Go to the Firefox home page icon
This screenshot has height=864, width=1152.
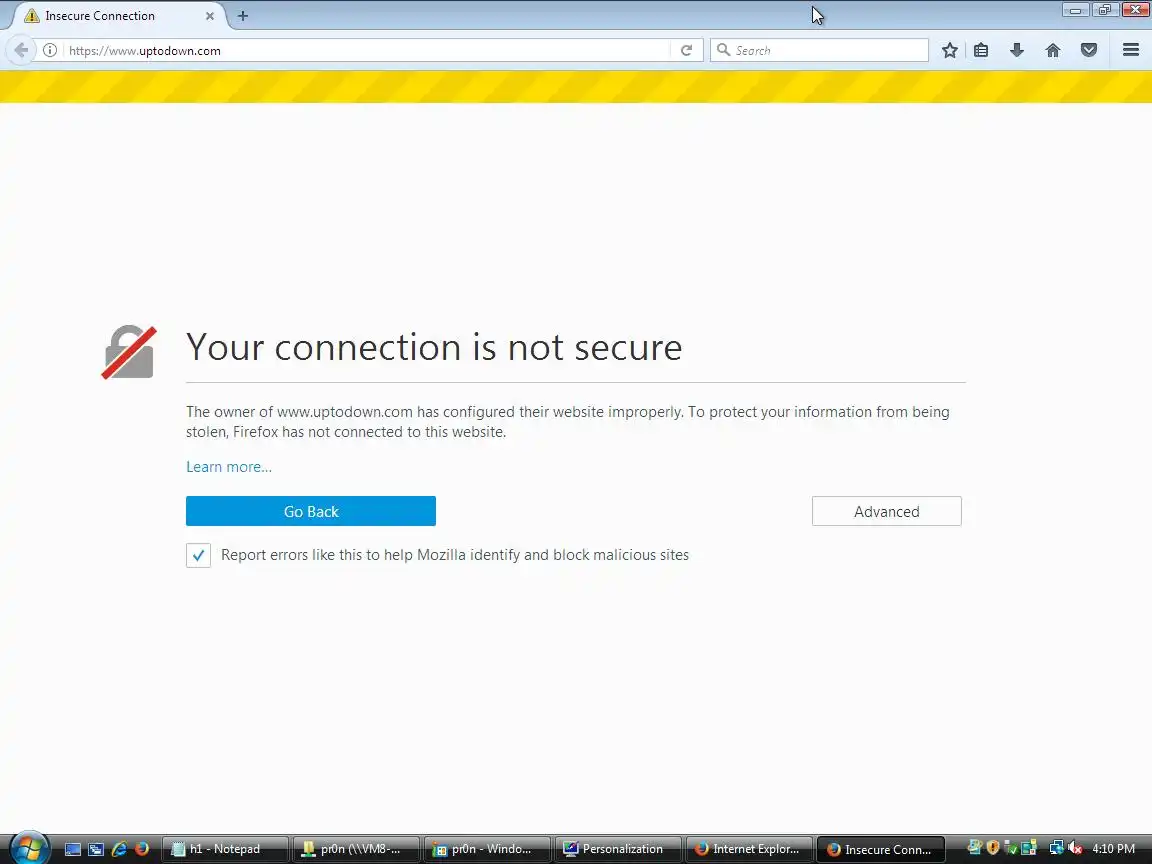click(x=1053, y=50)
